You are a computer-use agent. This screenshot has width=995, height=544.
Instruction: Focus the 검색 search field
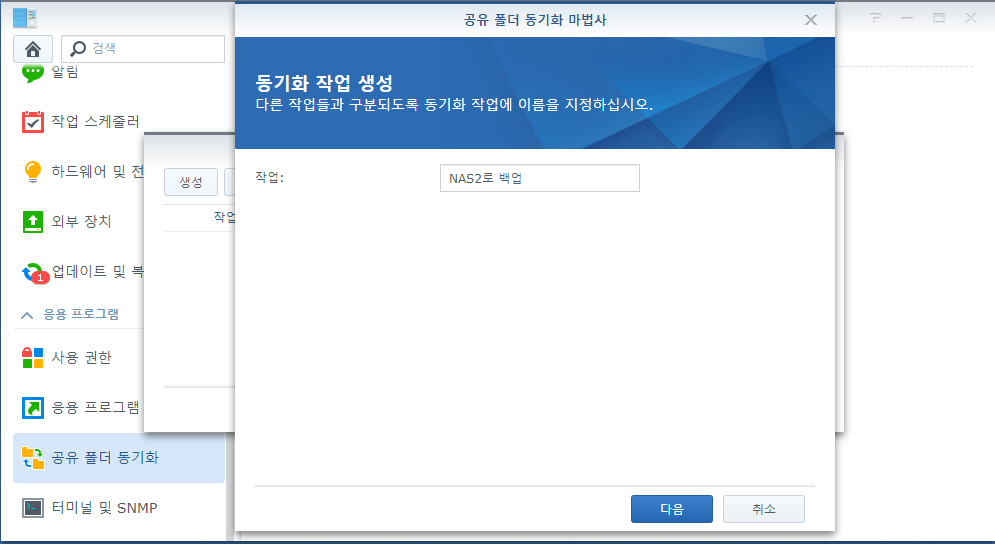(x=143, y=49)
